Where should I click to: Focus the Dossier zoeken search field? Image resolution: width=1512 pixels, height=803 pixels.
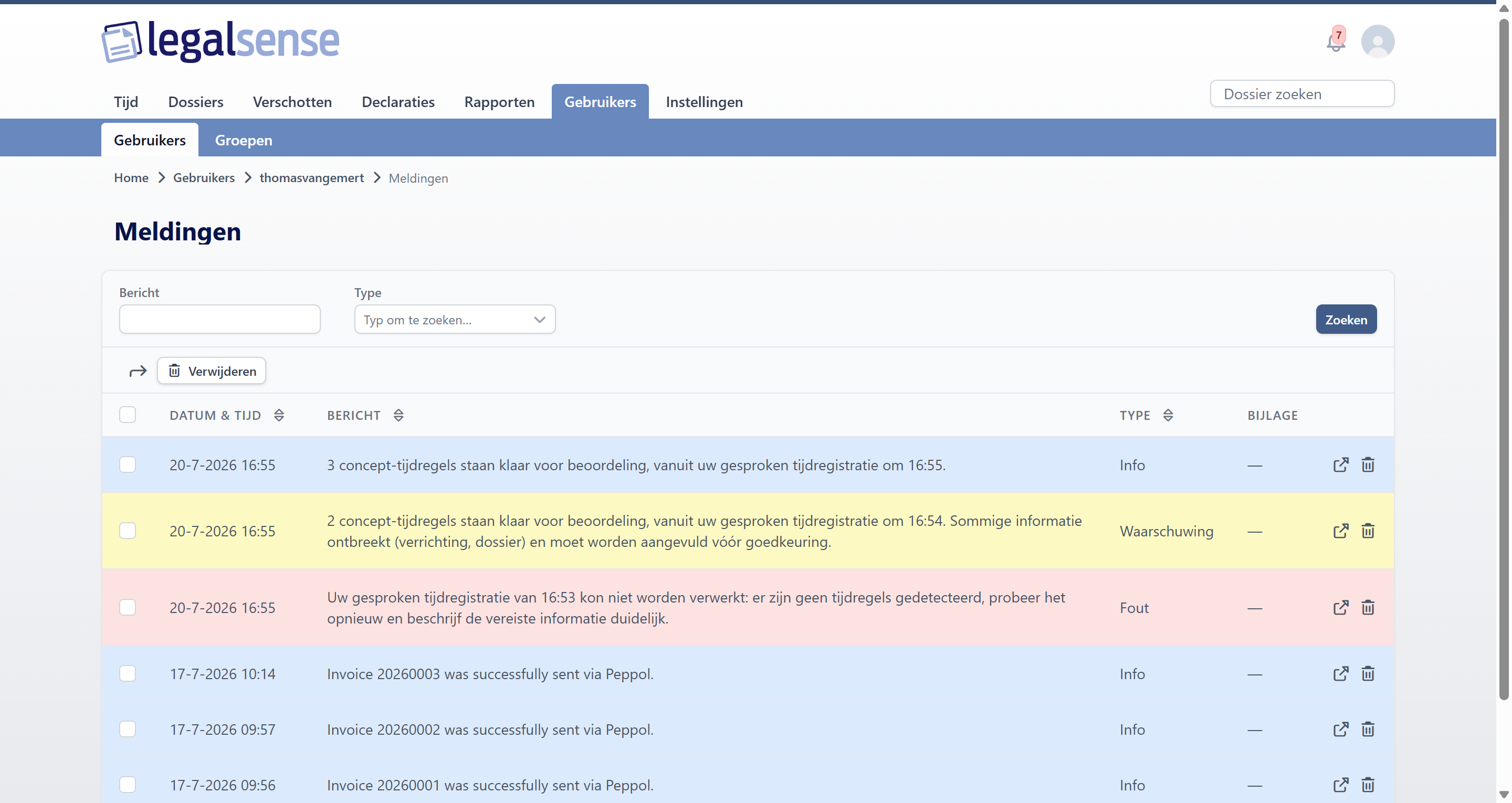click(x=1302, y=94)
